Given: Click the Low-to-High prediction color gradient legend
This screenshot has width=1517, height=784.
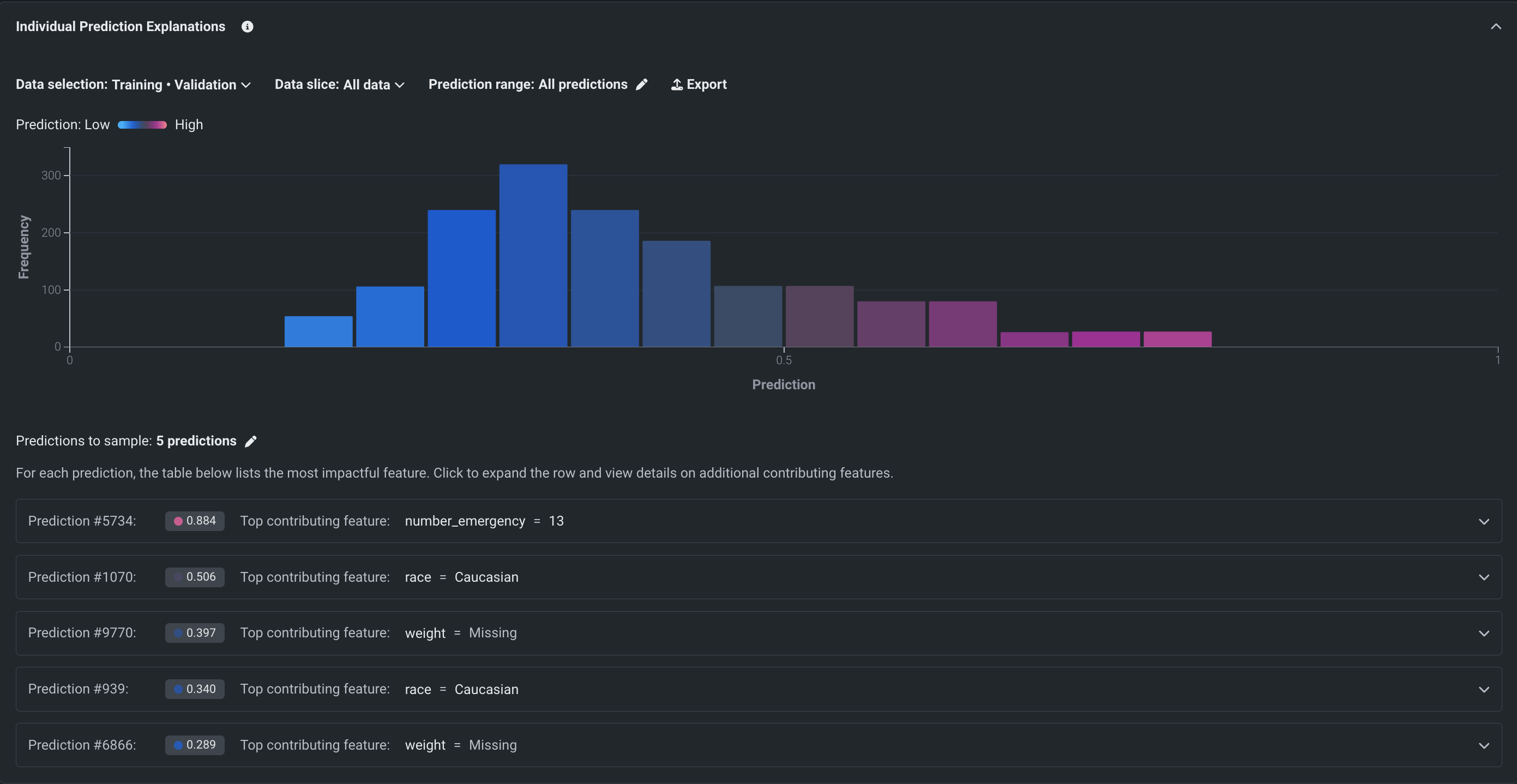Looking at the screenshot, I should tap(142, 125).
